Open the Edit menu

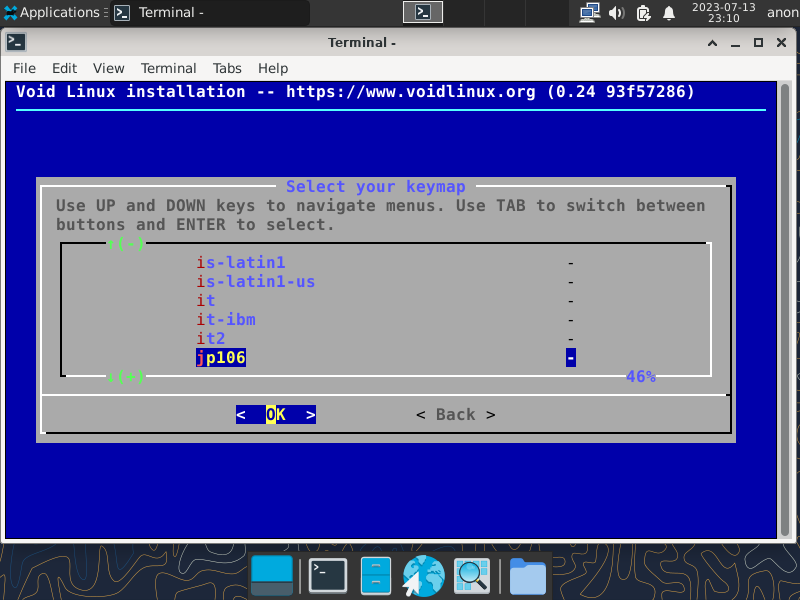coord(64,68)
